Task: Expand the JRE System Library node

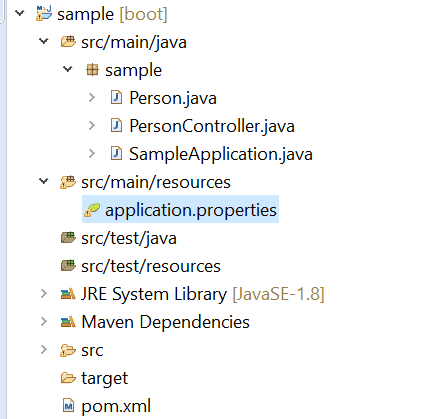Action: tap(44, 294)
